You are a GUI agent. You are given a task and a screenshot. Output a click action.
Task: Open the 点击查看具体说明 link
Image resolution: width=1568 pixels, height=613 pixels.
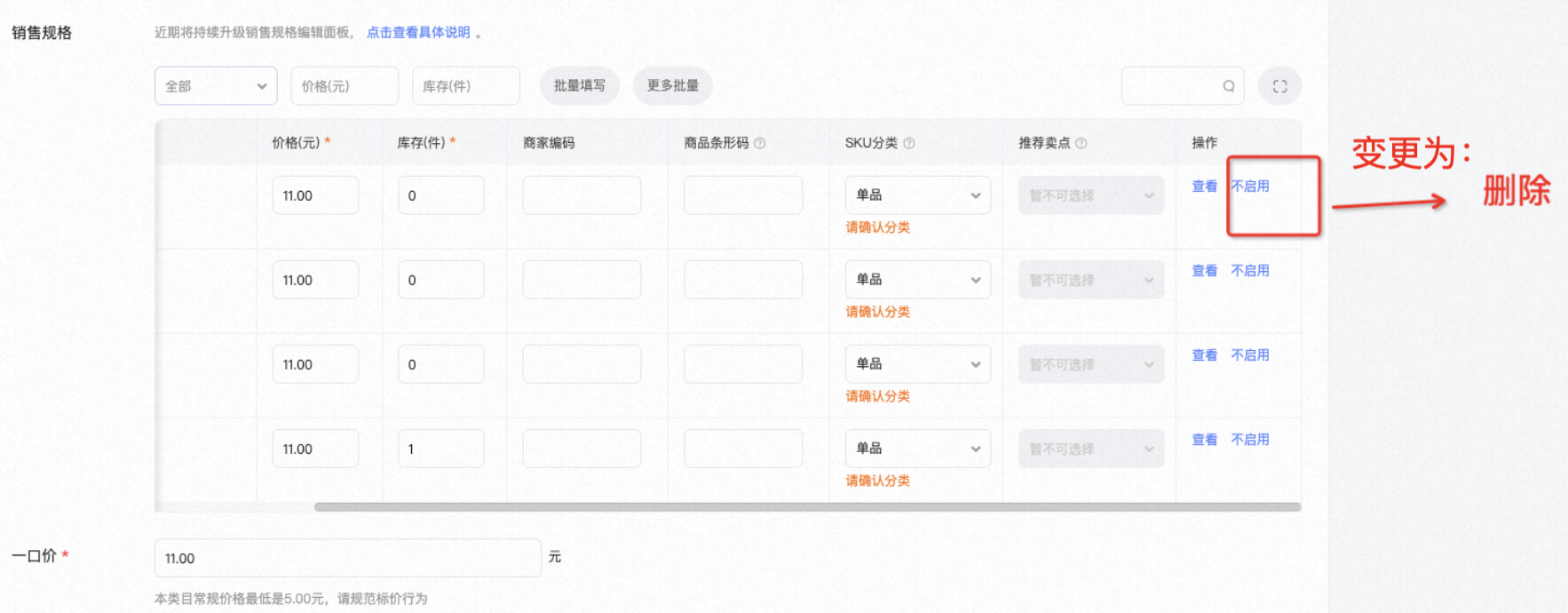click(x=418, y=32)
